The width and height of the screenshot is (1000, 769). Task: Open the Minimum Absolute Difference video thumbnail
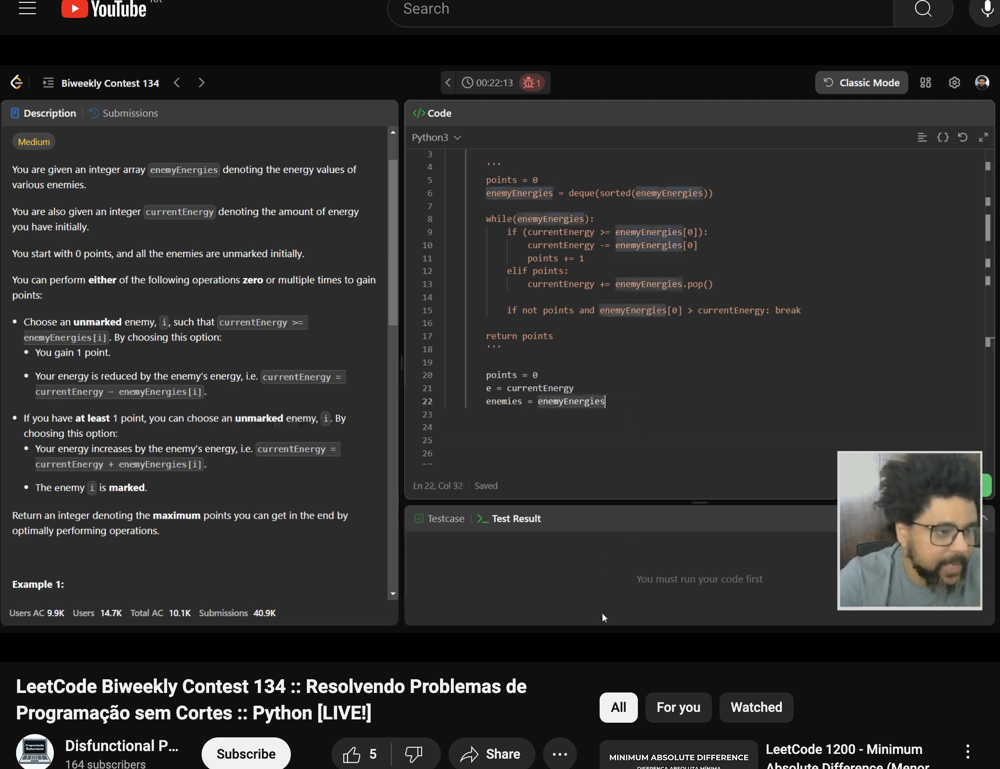click(679, 755)
